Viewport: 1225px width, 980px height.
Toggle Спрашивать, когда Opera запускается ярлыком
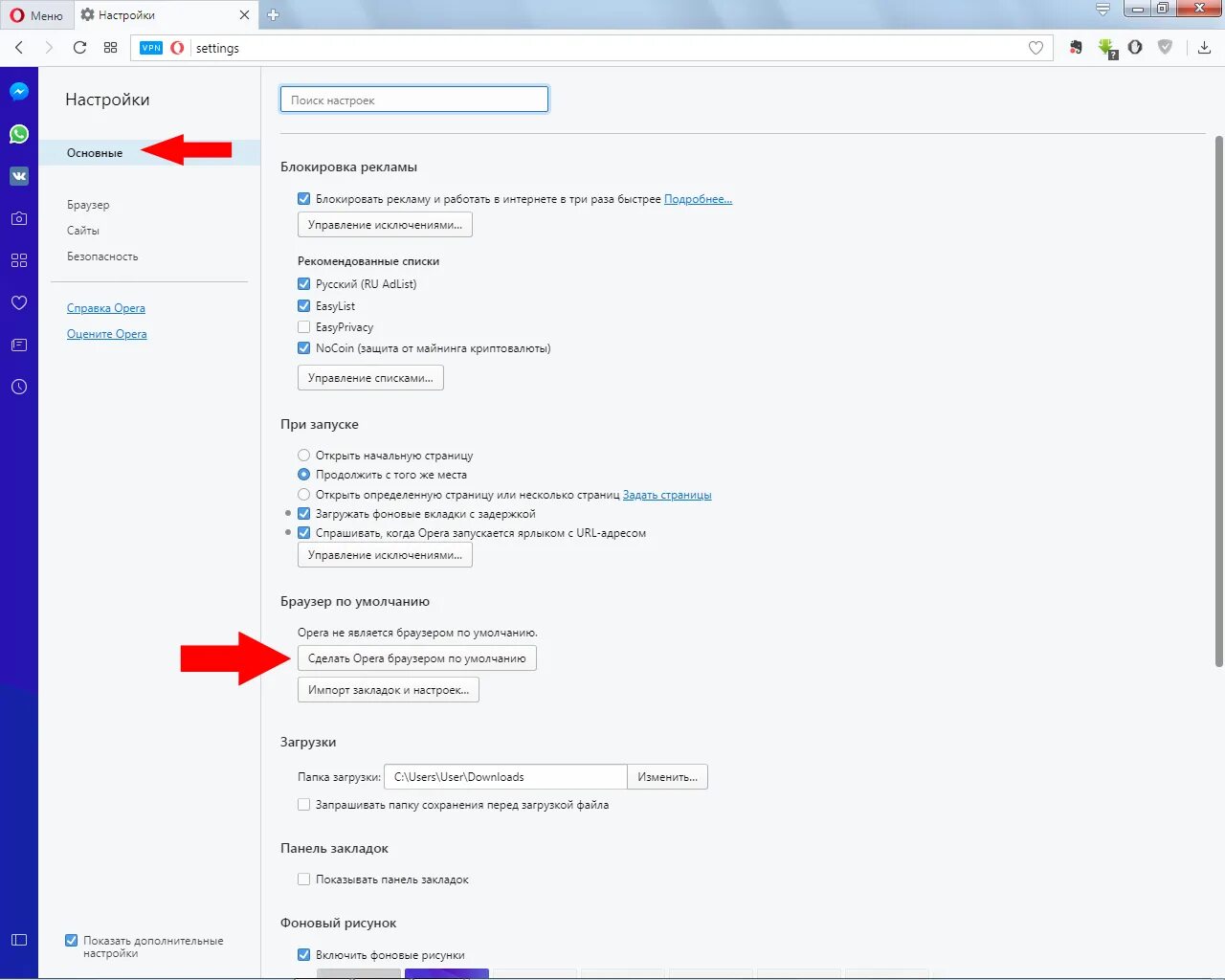pyautogui.click(x=303, y=533)
